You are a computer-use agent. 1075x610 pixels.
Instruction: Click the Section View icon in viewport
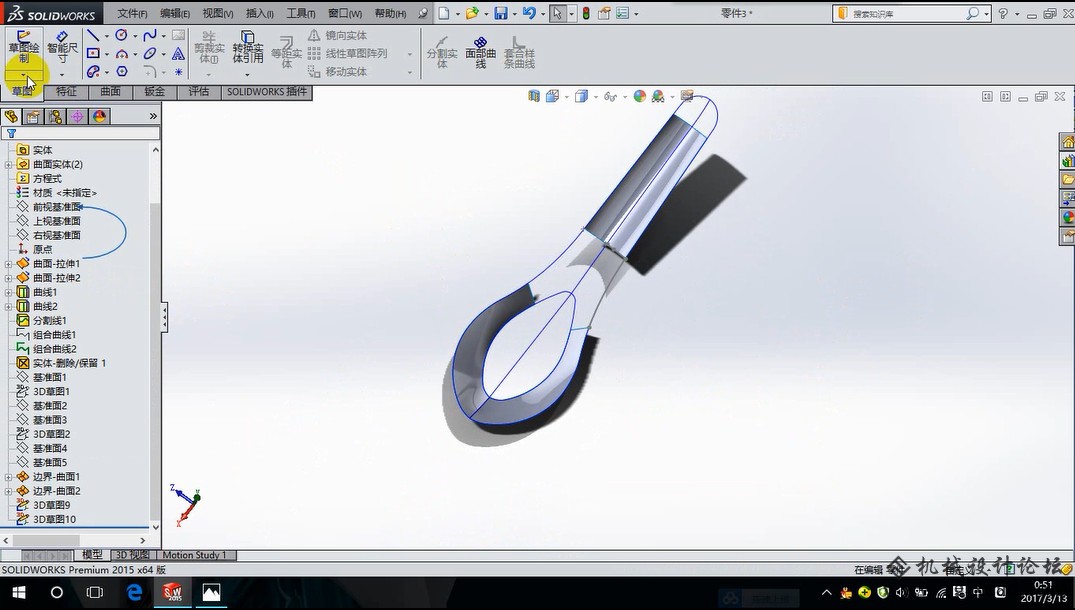(x=534, y=96)
